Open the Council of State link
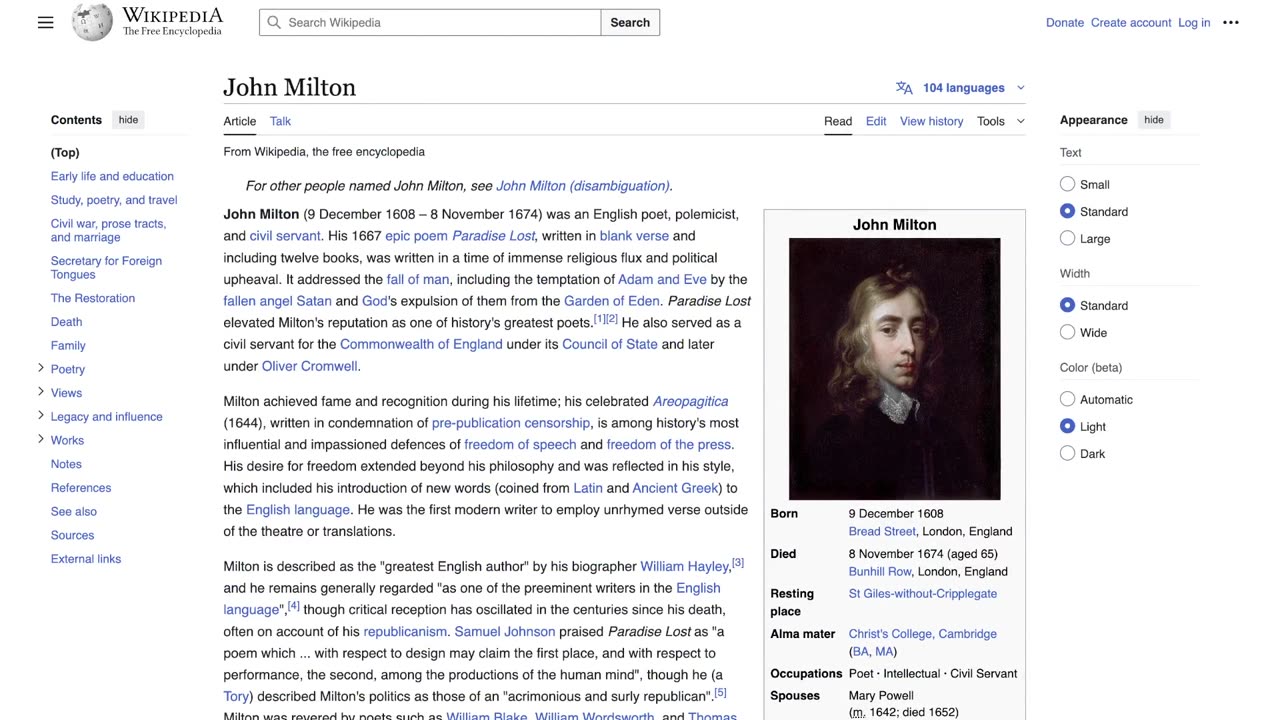The width and height of the screenshot is (1280, 720). coord(610,344)
